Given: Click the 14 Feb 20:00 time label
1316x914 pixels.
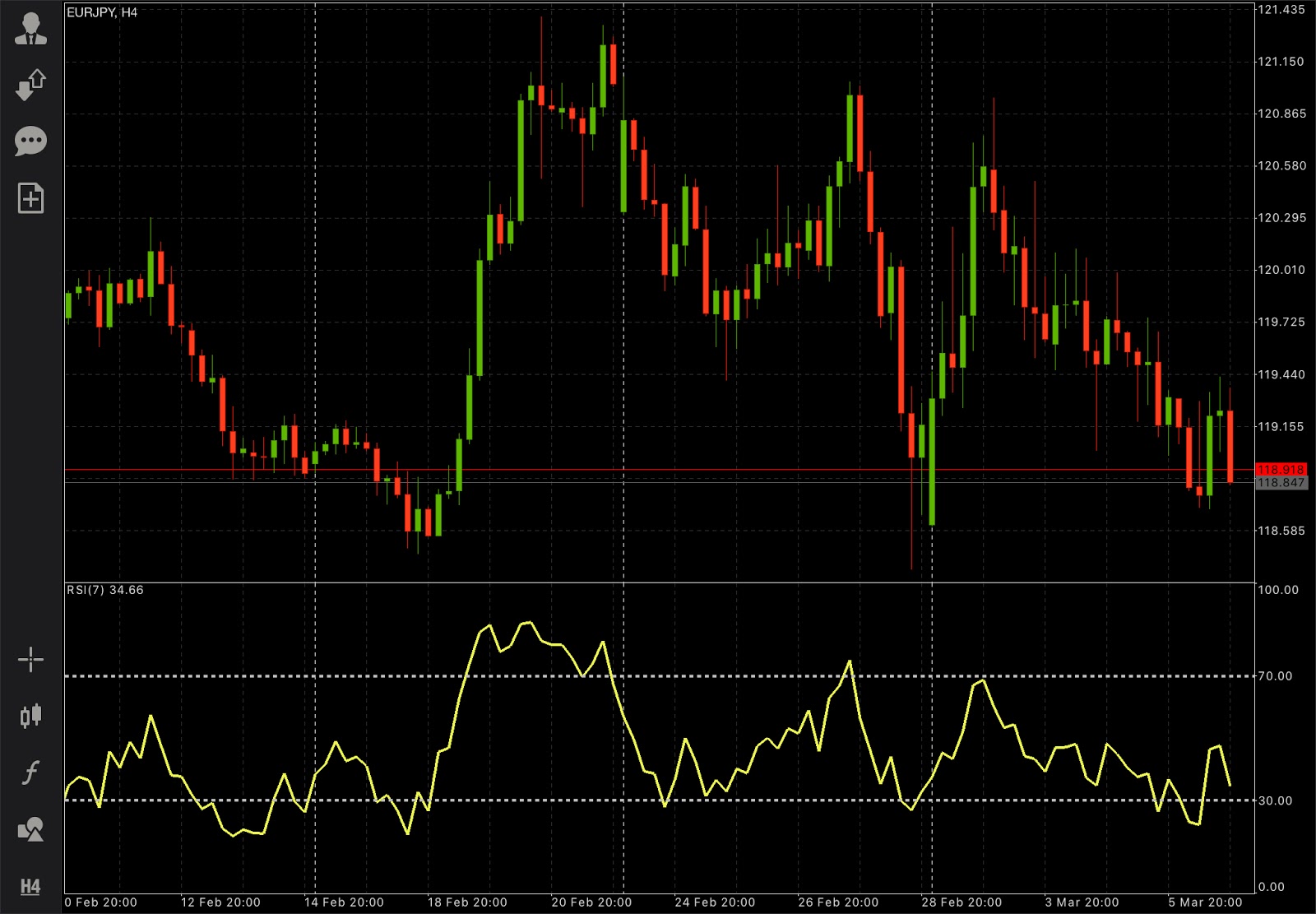Looking at the screenshot, I should 344,902.
